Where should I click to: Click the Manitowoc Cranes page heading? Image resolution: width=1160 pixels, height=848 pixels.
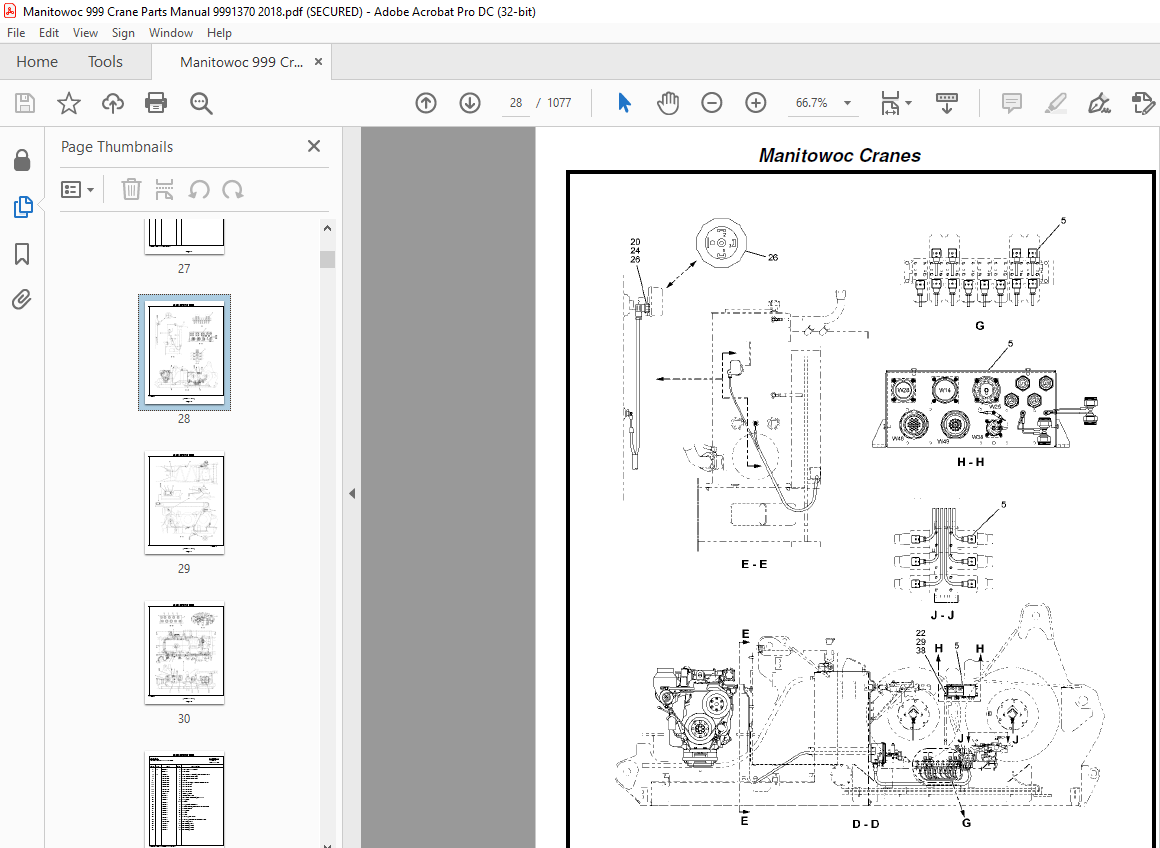(840, 155)
